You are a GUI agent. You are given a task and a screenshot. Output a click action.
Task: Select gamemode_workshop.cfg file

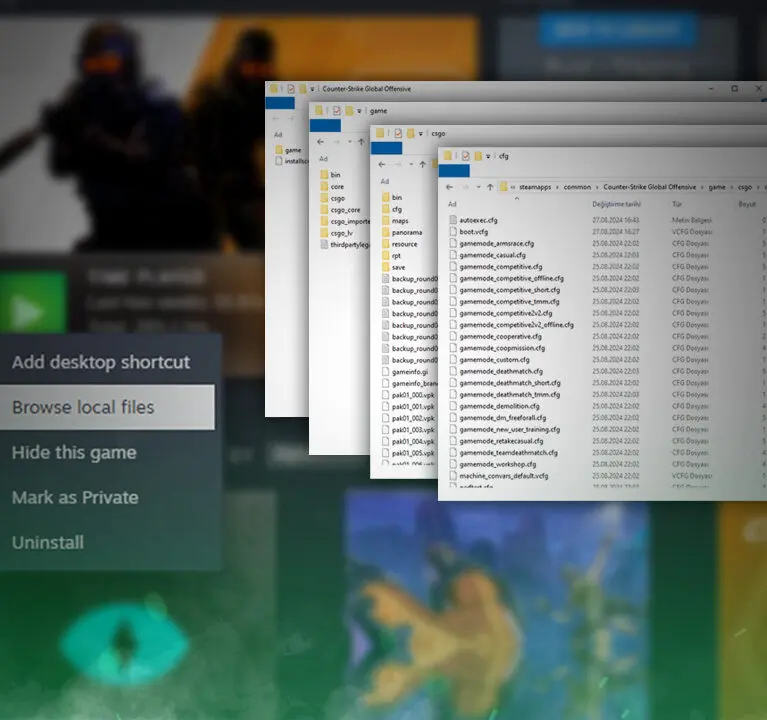point(493,464)
